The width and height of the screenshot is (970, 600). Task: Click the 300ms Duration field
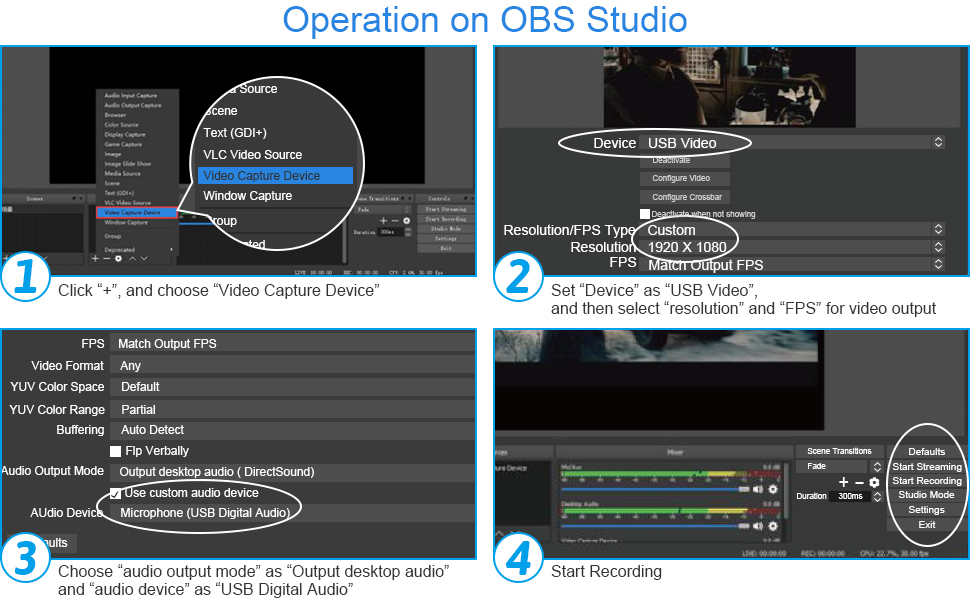pyautogui.click(x=850, y=495)
